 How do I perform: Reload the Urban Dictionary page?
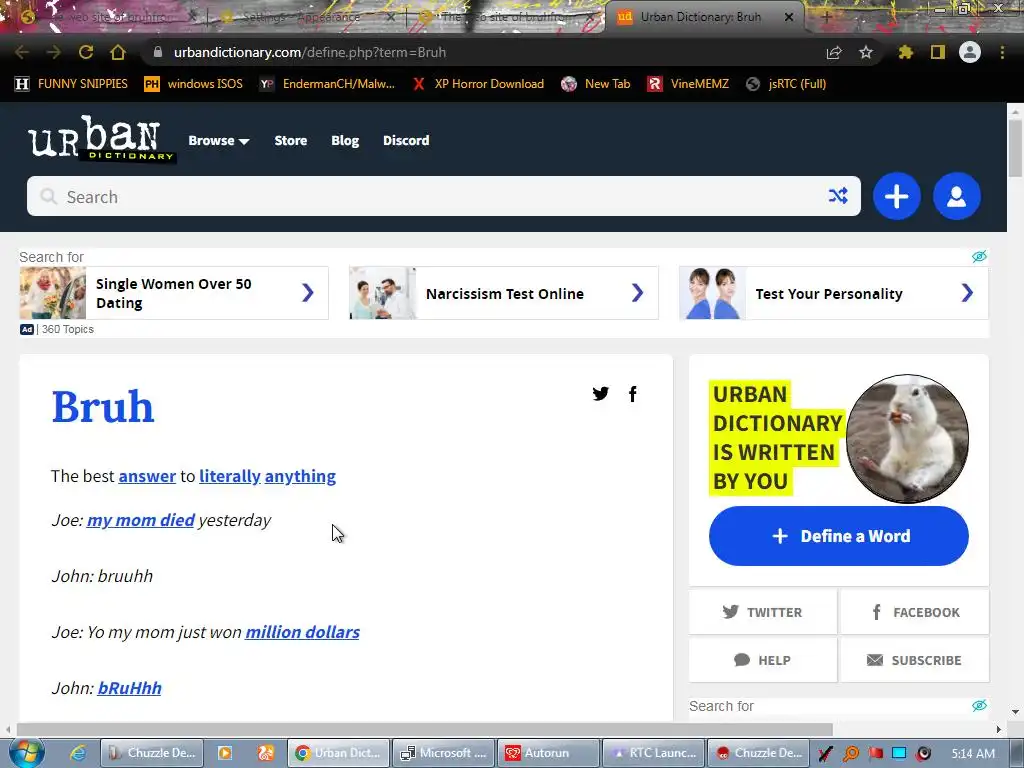86,52
